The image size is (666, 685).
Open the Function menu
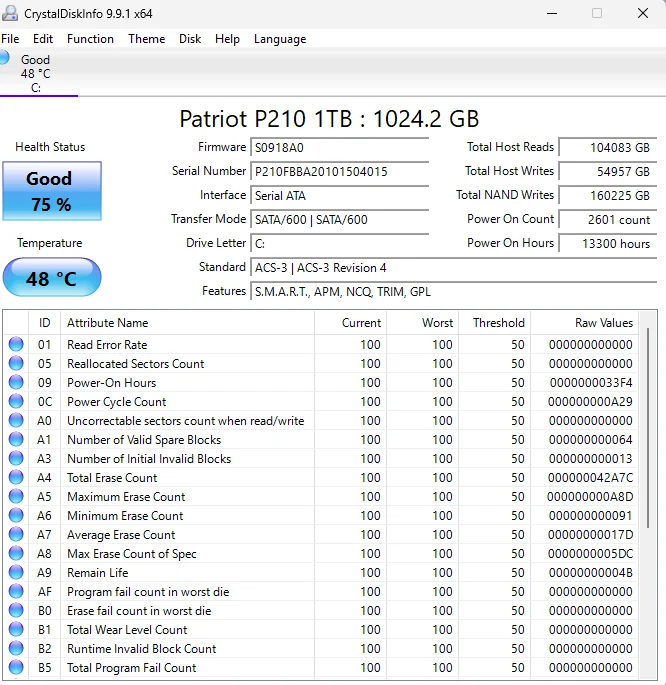coord(90,39)
